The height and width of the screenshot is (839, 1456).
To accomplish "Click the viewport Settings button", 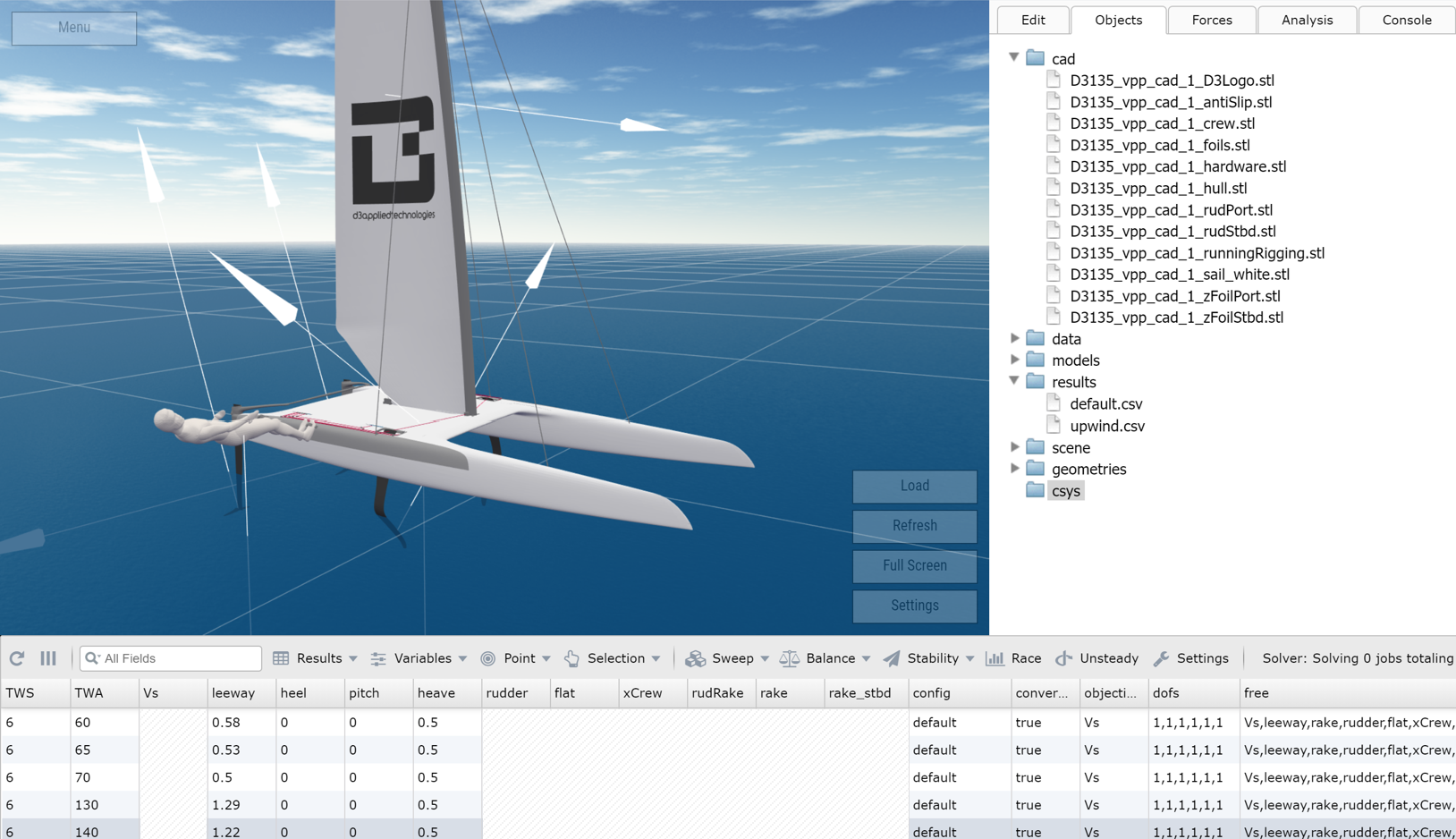I will click(x=914, y=606).
